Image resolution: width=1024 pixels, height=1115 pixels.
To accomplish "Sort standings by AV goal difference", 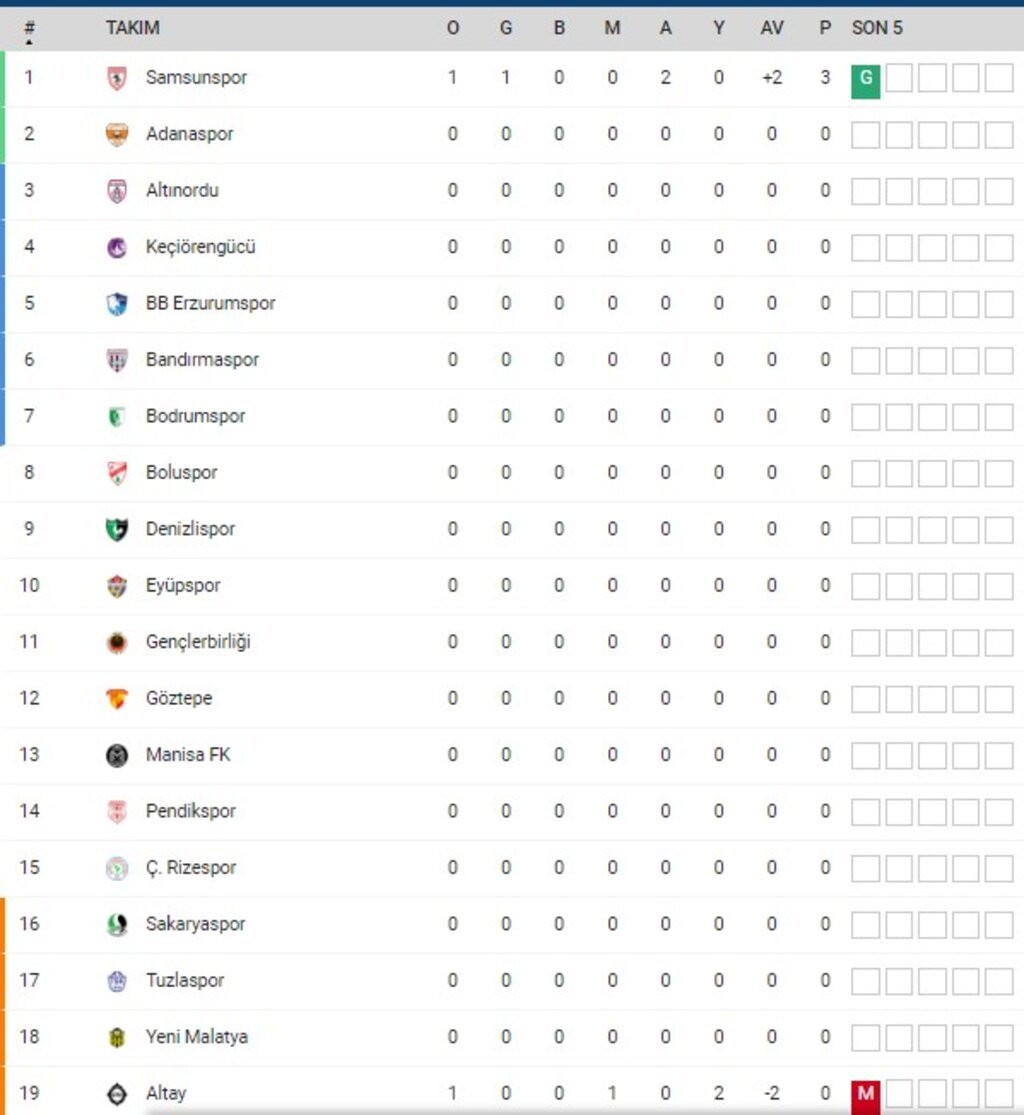I will [x=771, y=28].
